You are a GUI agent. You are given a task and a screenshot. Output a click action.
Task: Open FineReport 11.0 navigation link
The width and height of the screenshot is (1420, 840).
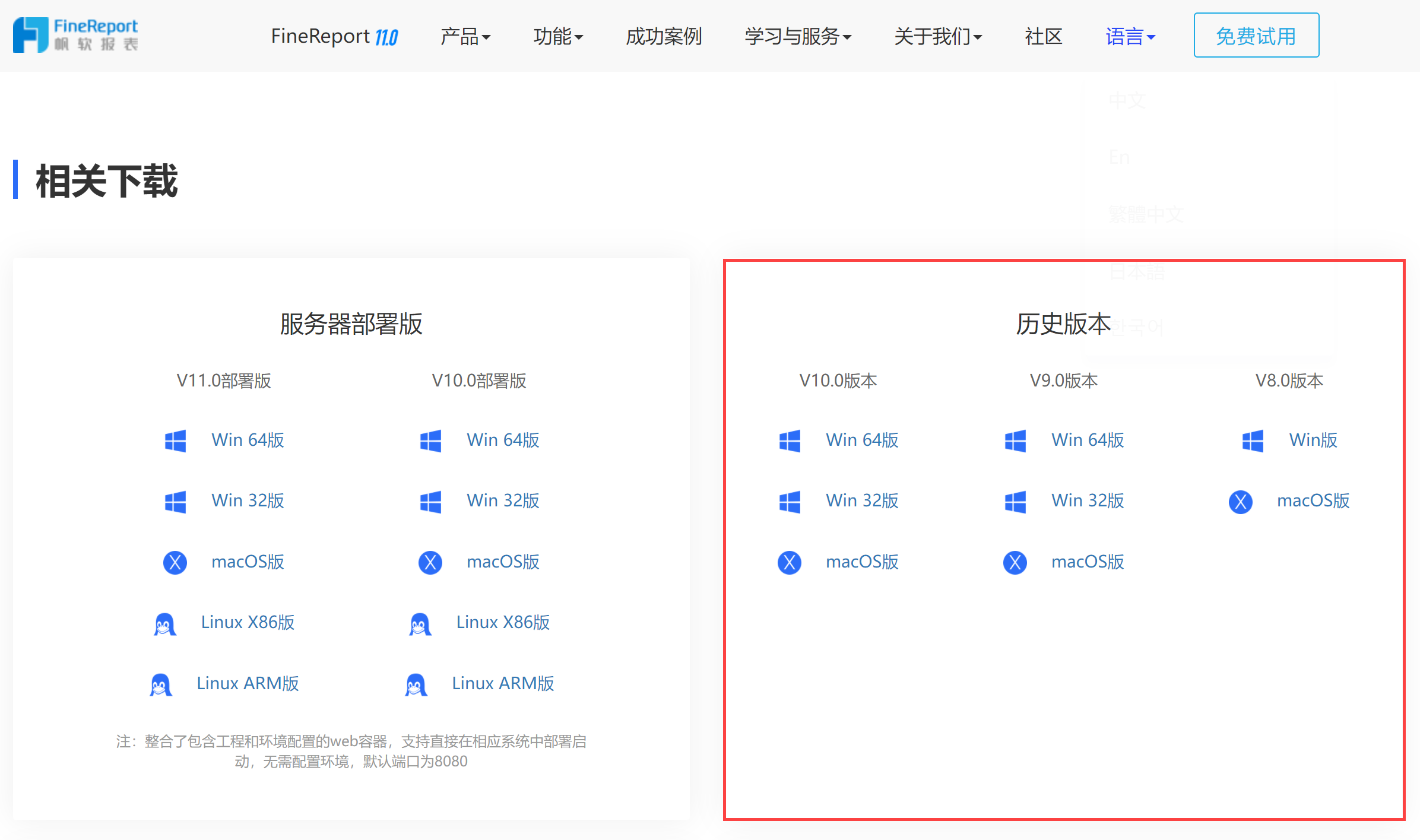[334, 37]
